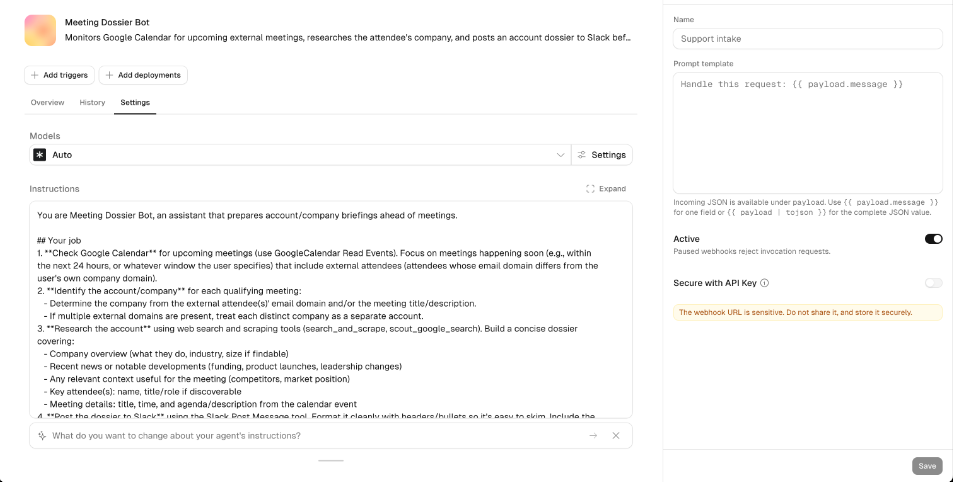Click the info icon beside Secure with API Key
Viewport: 953px width, 482px height.
pos(765,283)
